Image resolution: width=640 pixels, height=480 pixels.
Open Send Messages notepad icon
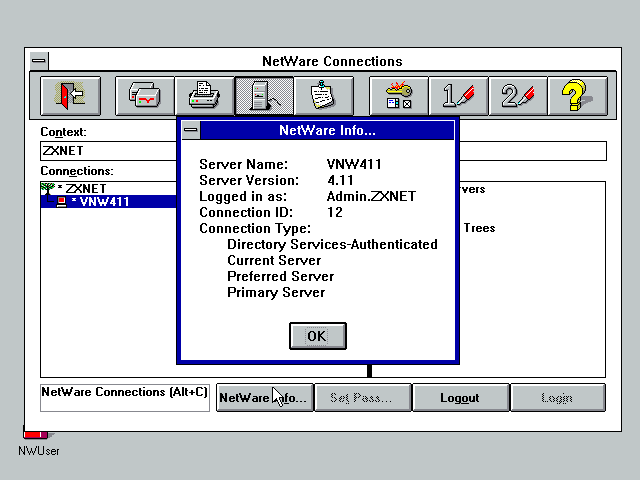coord(324,96)
